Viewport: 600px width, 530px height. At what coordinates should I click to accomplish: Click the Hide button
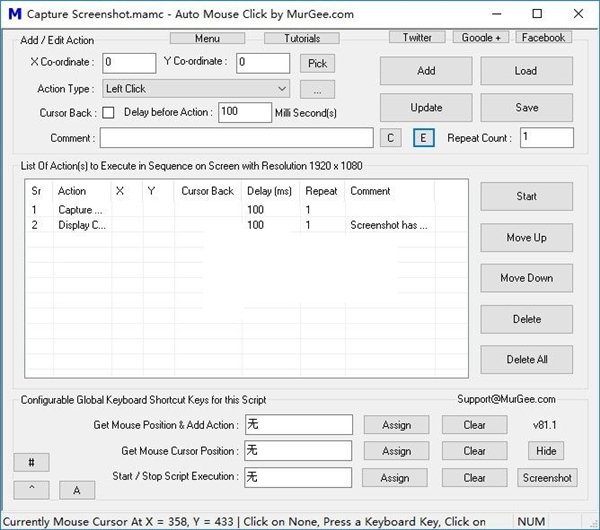click(546, 451)
